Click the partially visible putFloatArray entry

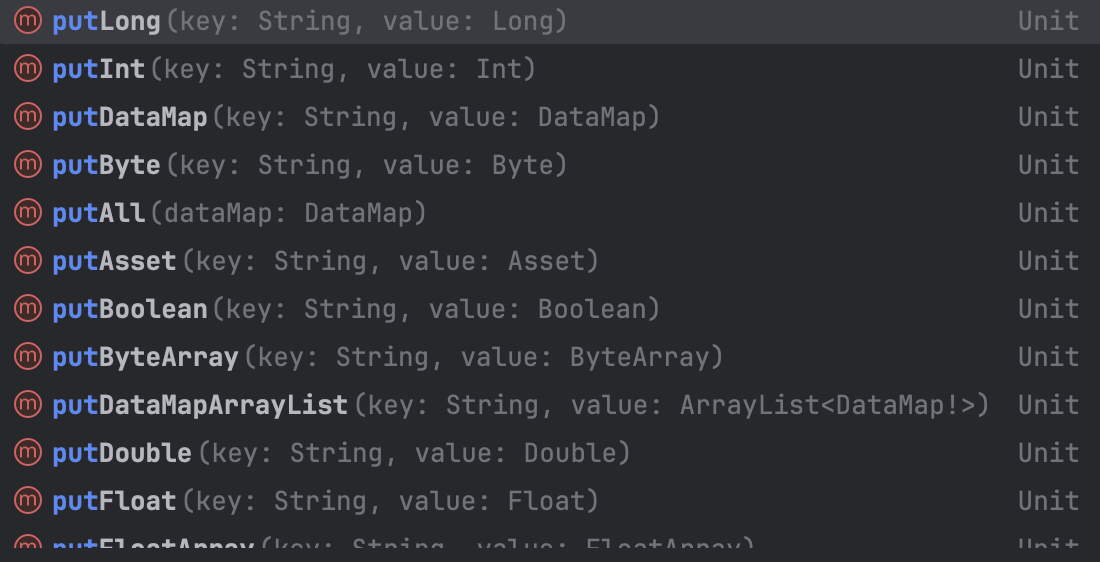point(550,542)
